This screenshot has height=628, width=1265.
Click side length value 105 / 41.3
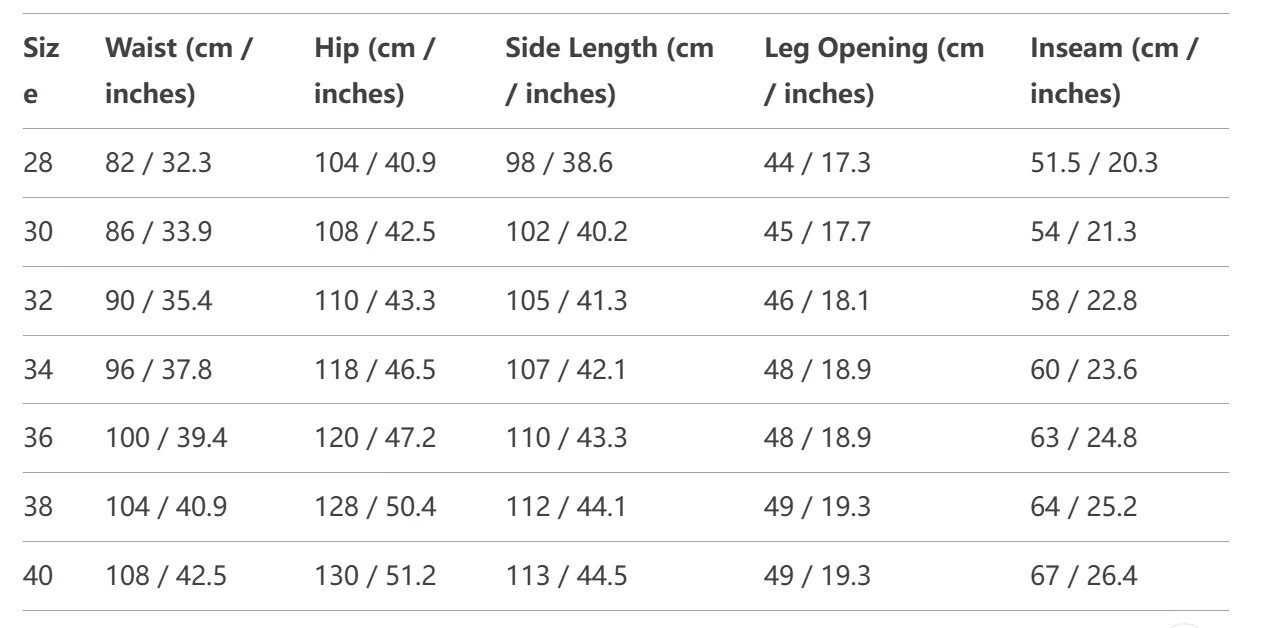(566, 301)
